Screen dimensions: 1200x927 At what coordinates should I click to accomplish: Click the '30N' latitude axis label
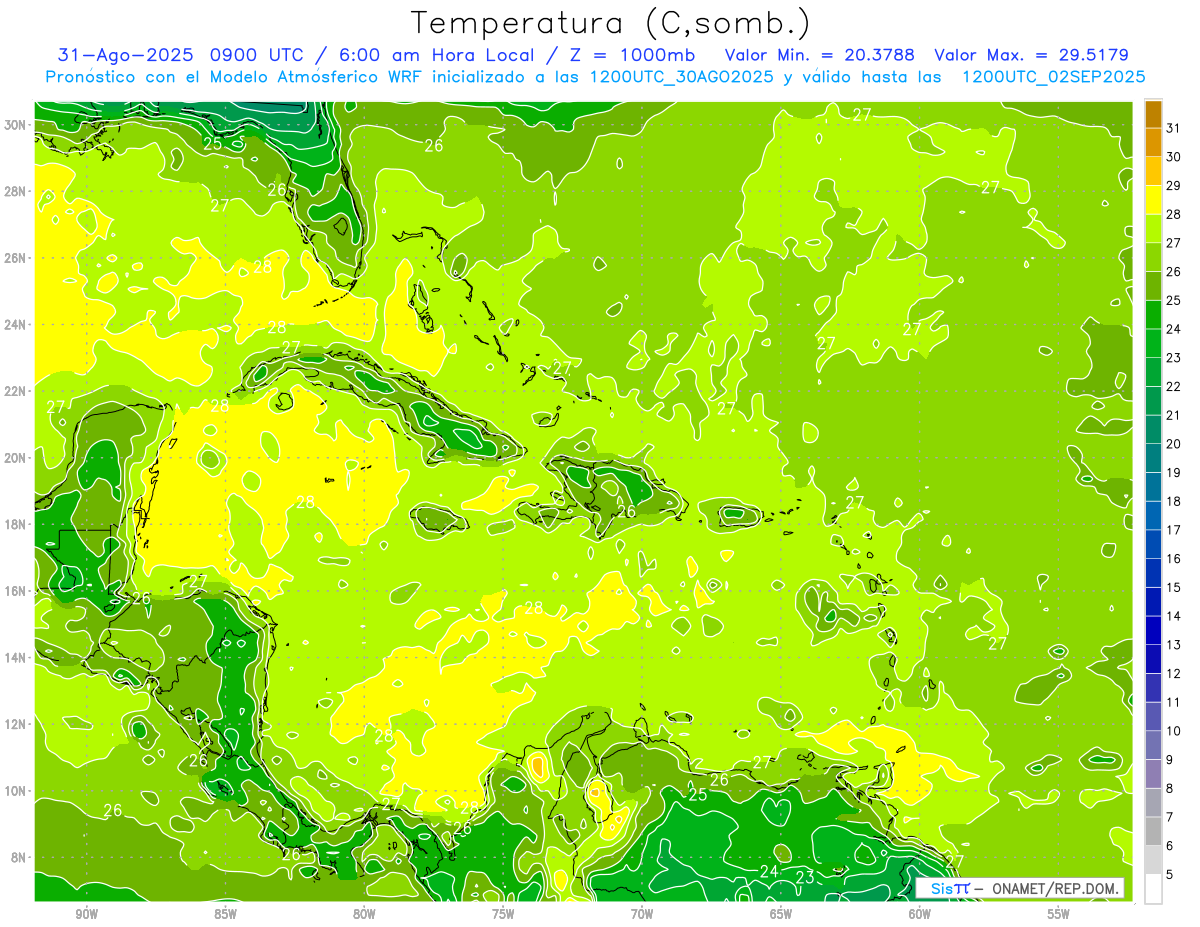(15, 125)
